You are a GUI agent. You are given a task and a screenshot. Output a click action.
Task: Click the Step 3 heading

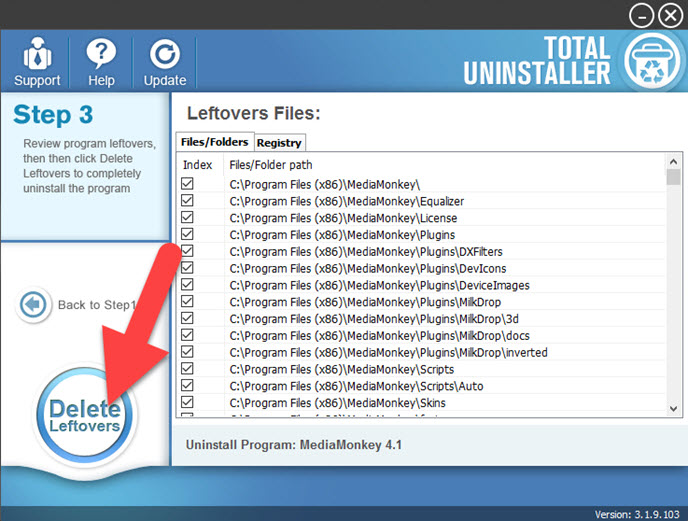pyautogui.click(x=53, y=115)
